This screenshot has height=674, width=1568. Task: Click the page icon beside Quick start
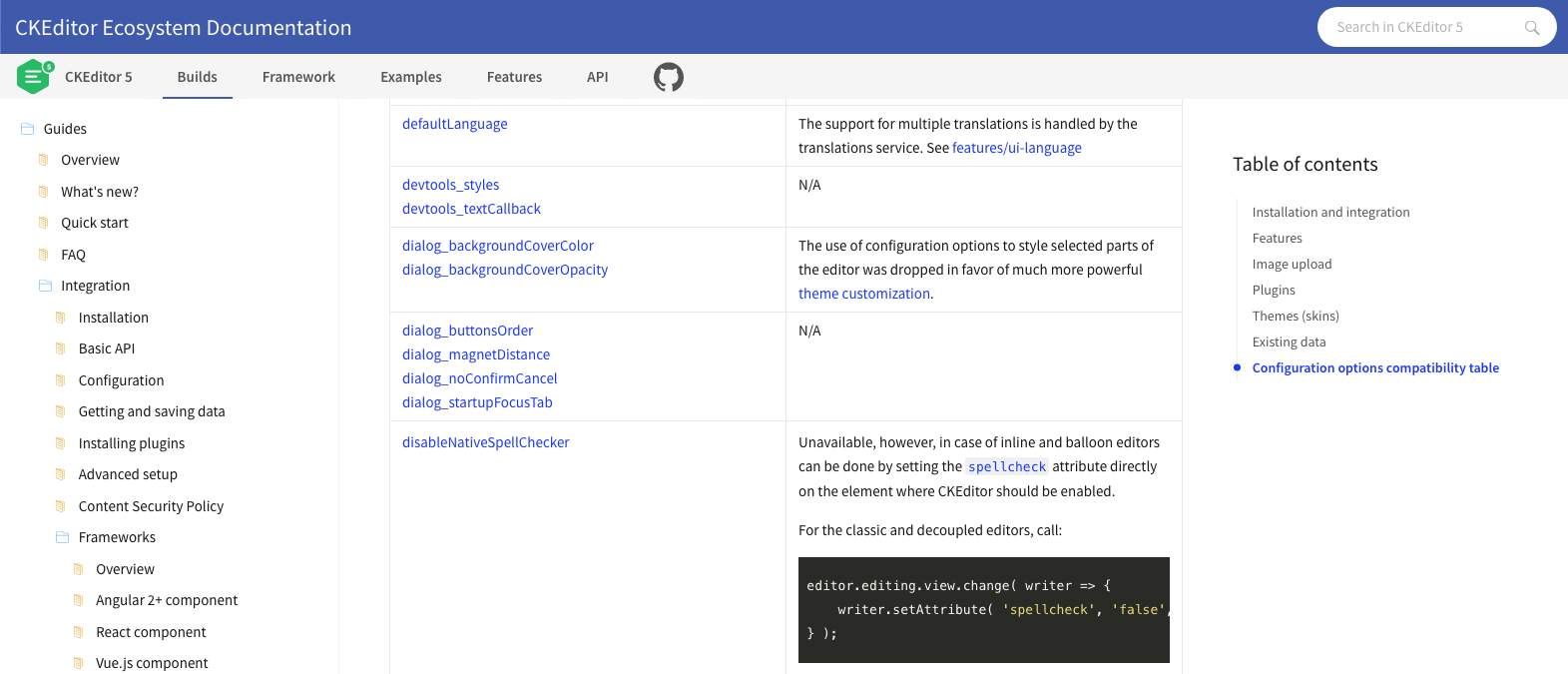click(x=43, y=223)
